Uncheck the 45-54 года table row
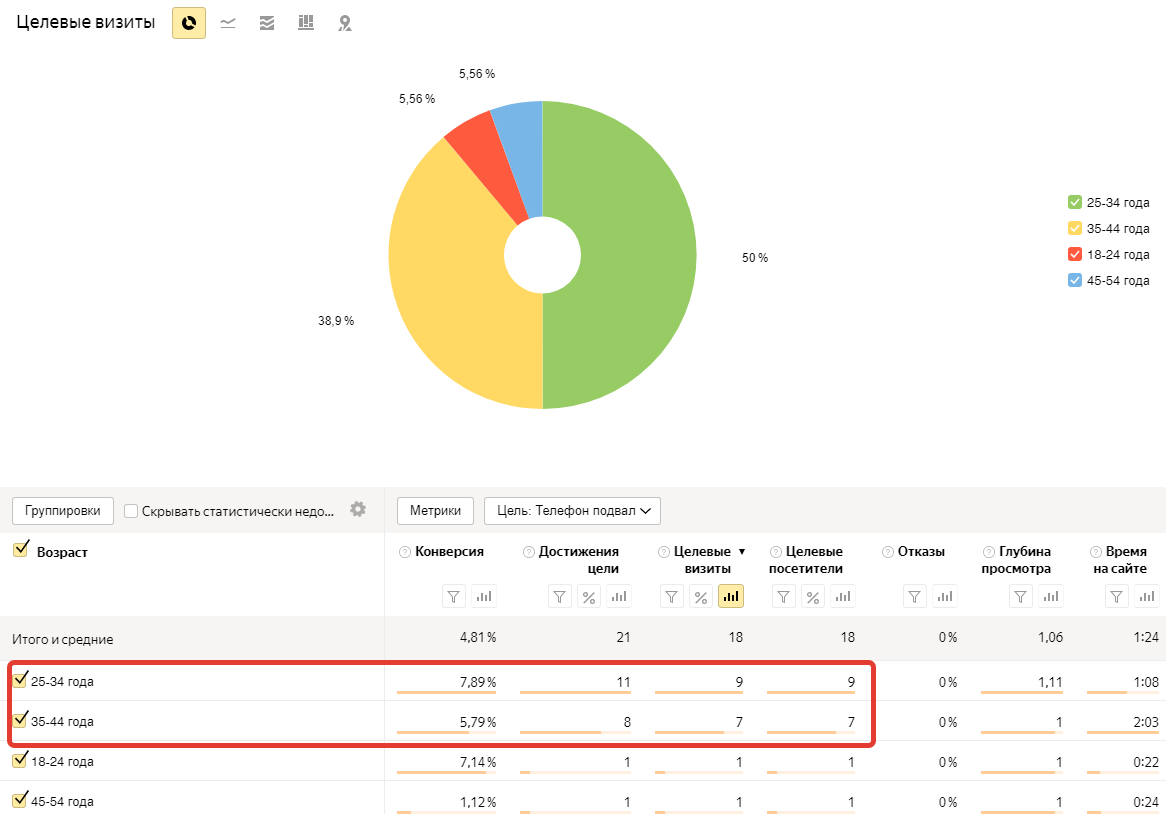The height and width of the screenshot is (814, 1166). 20,800
